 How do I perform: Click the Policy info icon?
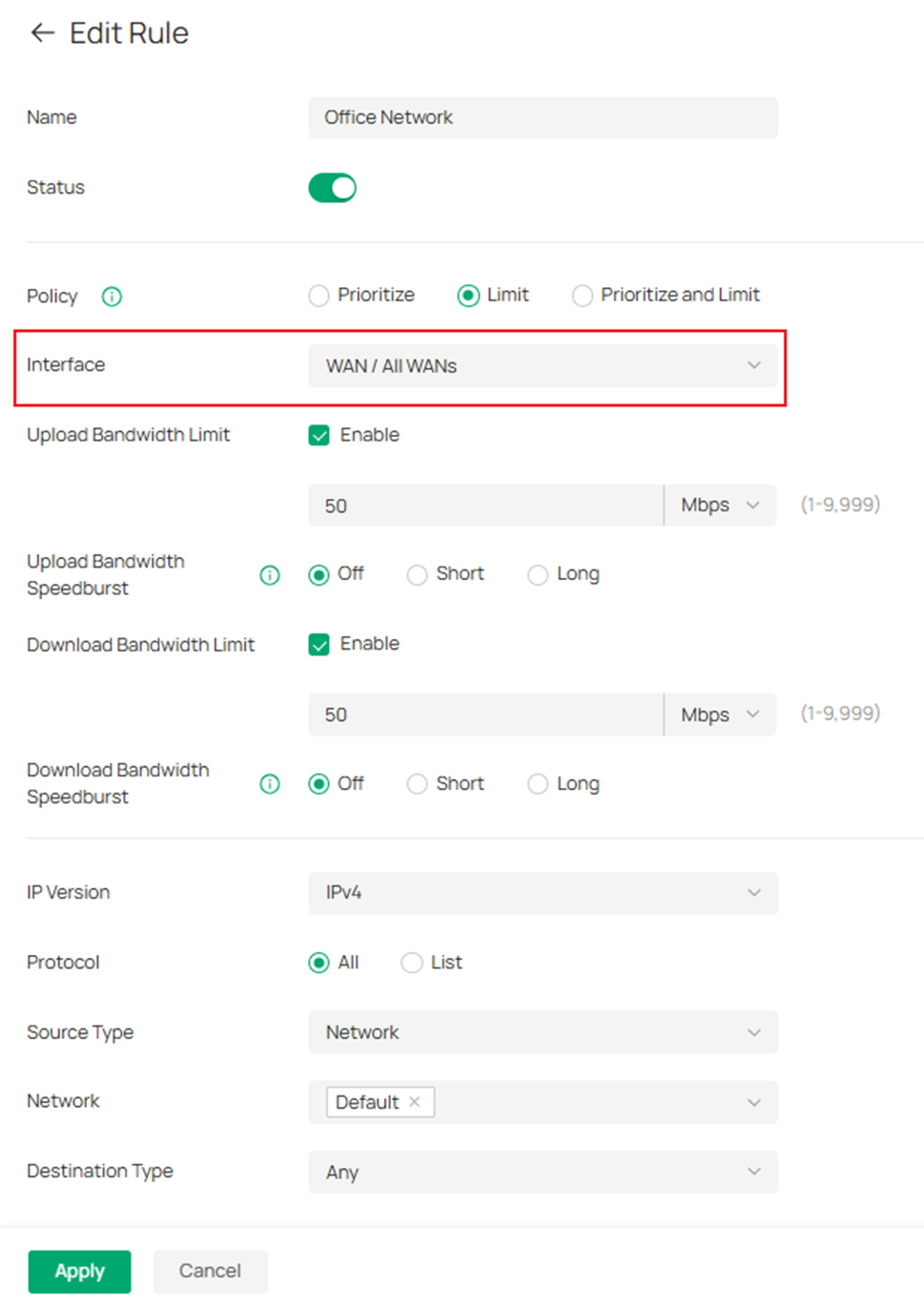pos(112,297)
